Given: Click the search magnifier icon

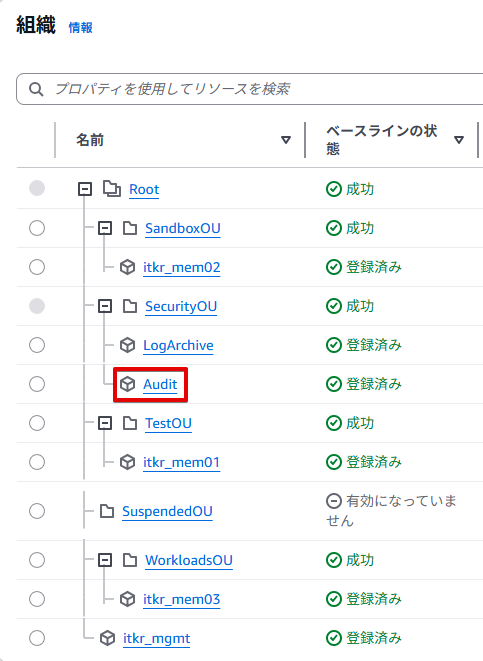Looking at the screenshot, I should click(x=36, y=89).
